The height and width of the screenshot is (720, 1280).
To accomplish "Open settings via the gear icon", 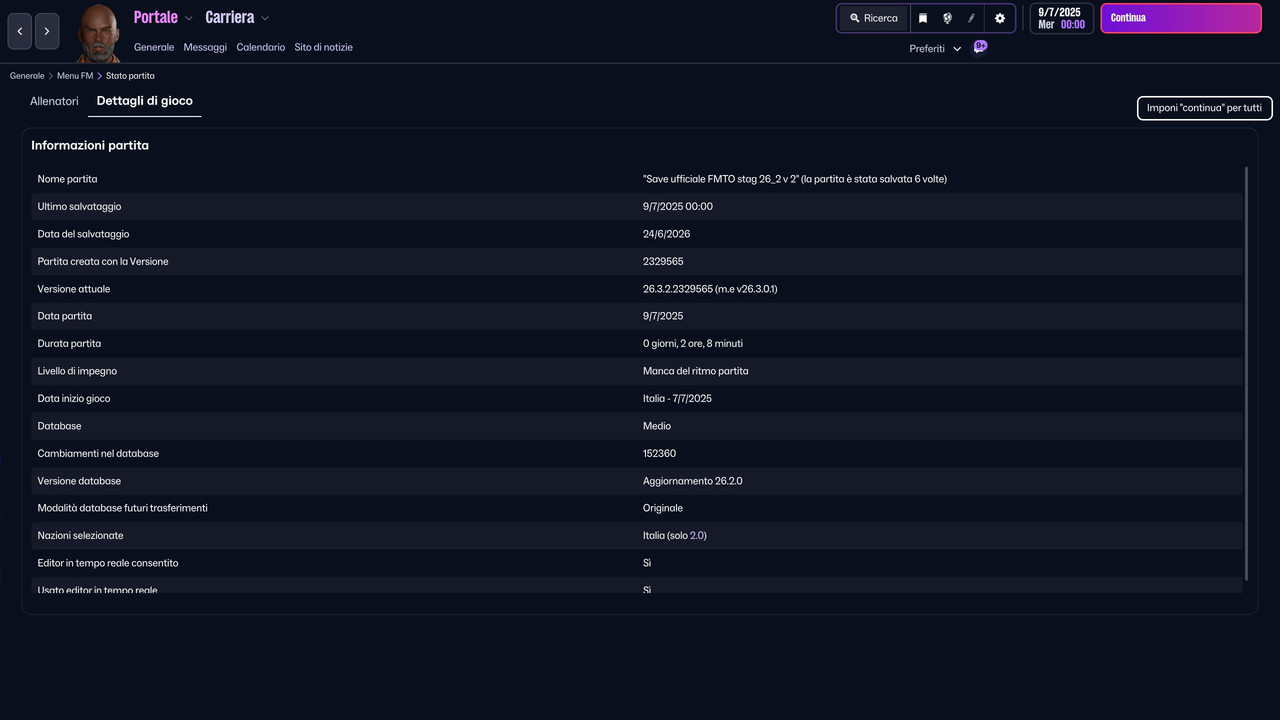I will click(x=999, y=18).
